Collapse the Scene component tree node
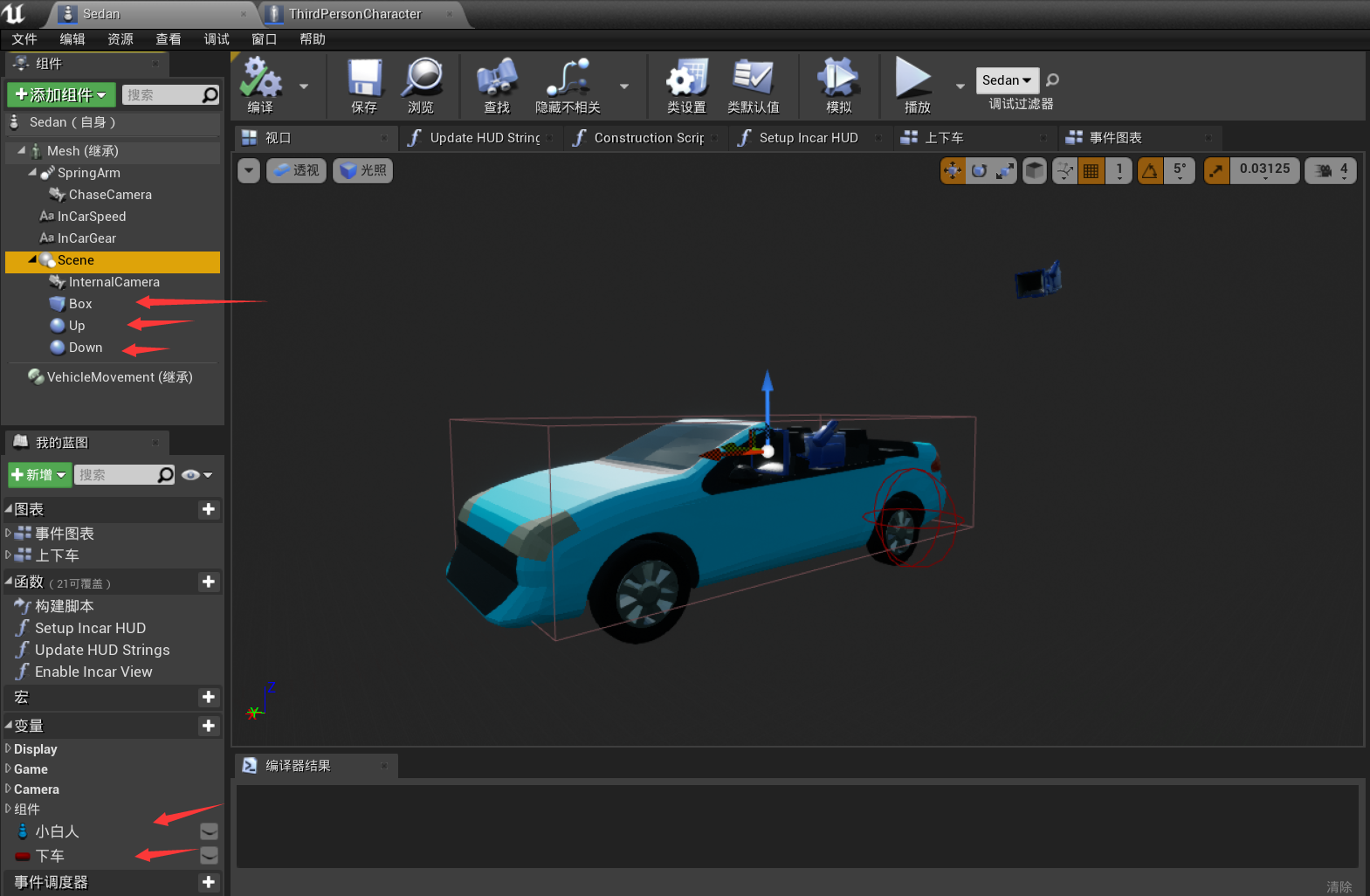 click(32, 260)
